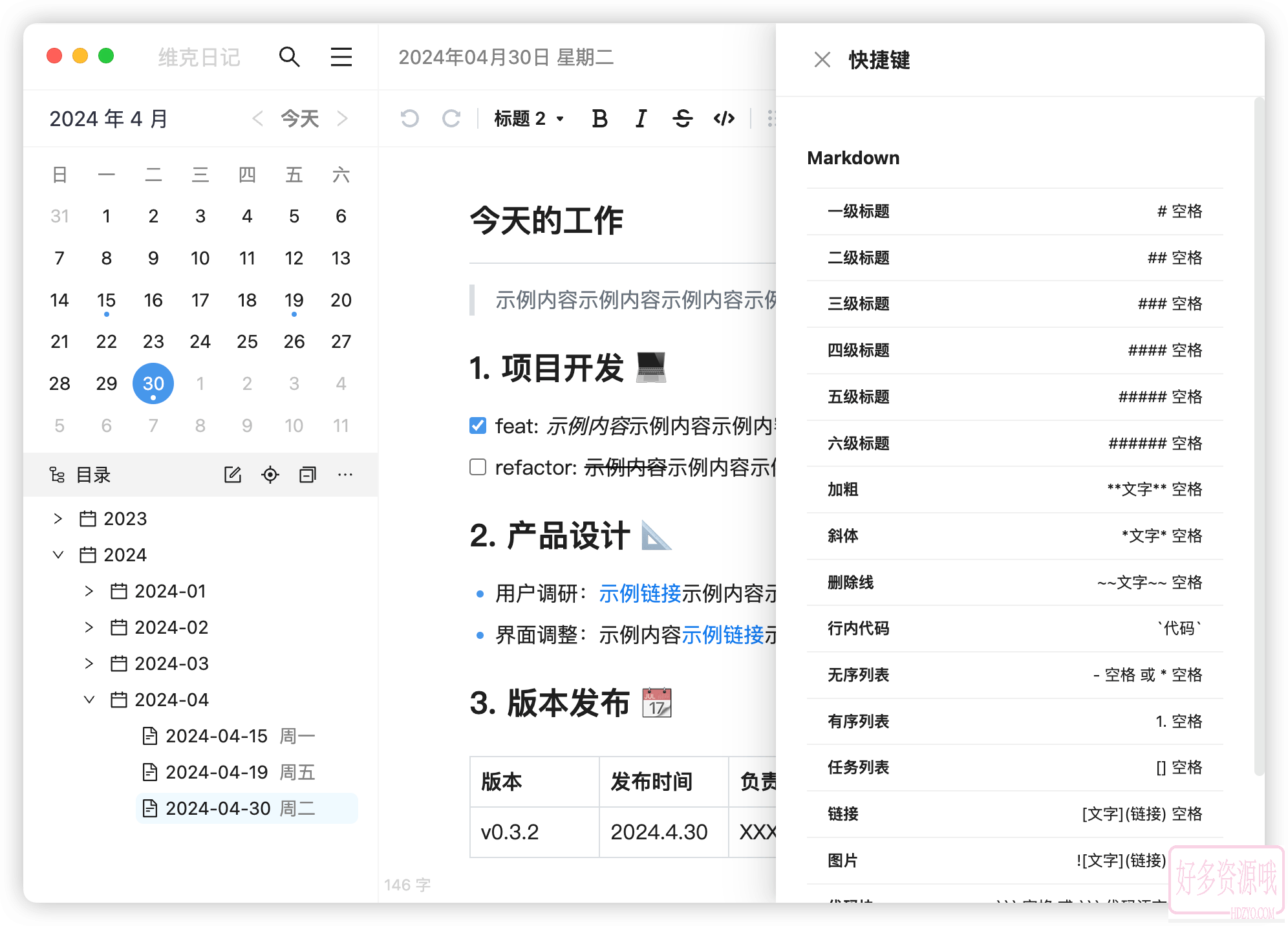This screenshot has height=926, width=1288.
Task: Open diary 2024-04-19 周五
Action: (x=247, y=772)
